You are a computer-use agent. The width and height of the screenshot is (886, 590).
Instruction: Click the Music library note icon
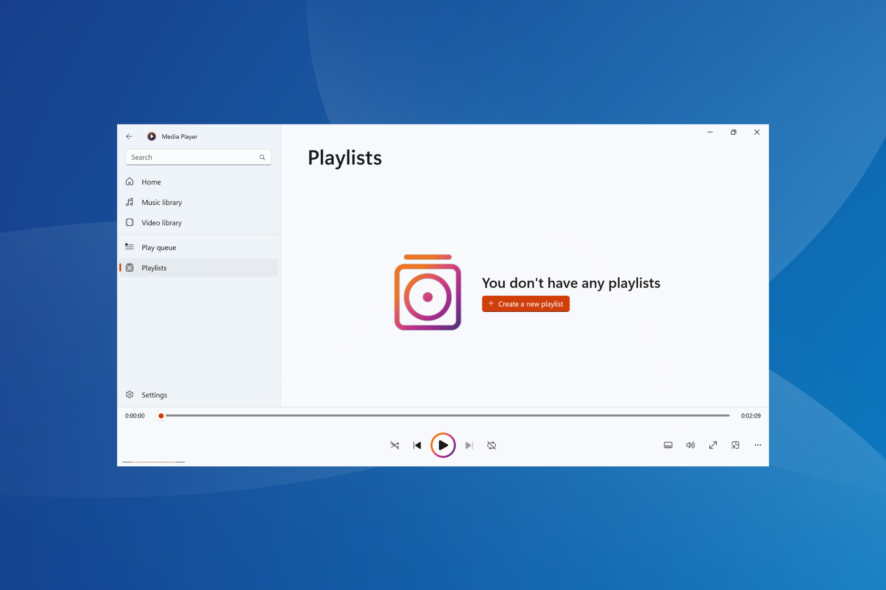pyautogui.click(x=129, y=202)
